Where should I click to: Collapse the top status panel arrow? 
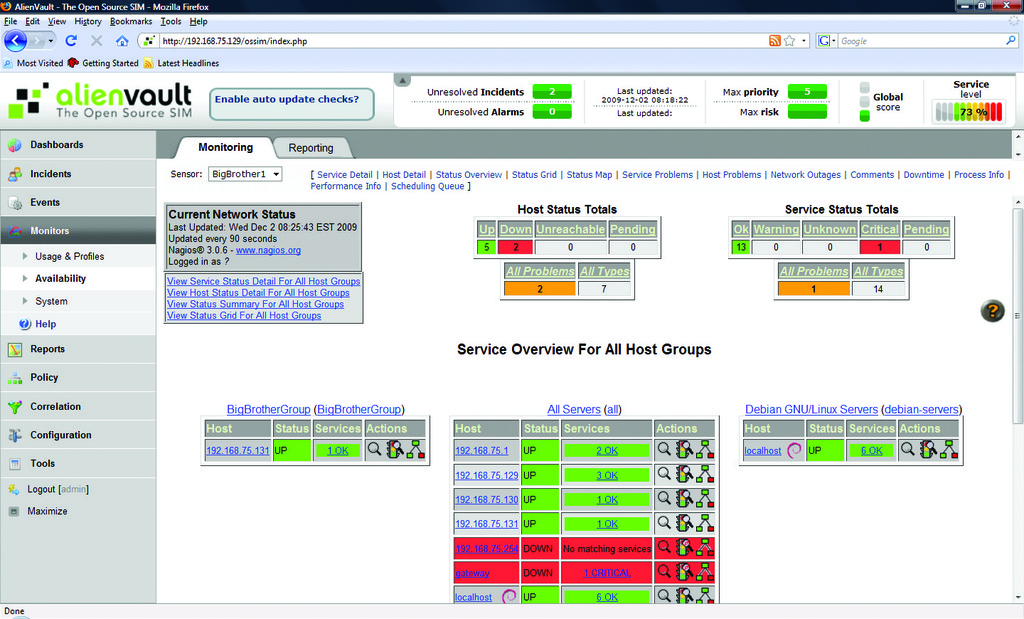point(402,80)
